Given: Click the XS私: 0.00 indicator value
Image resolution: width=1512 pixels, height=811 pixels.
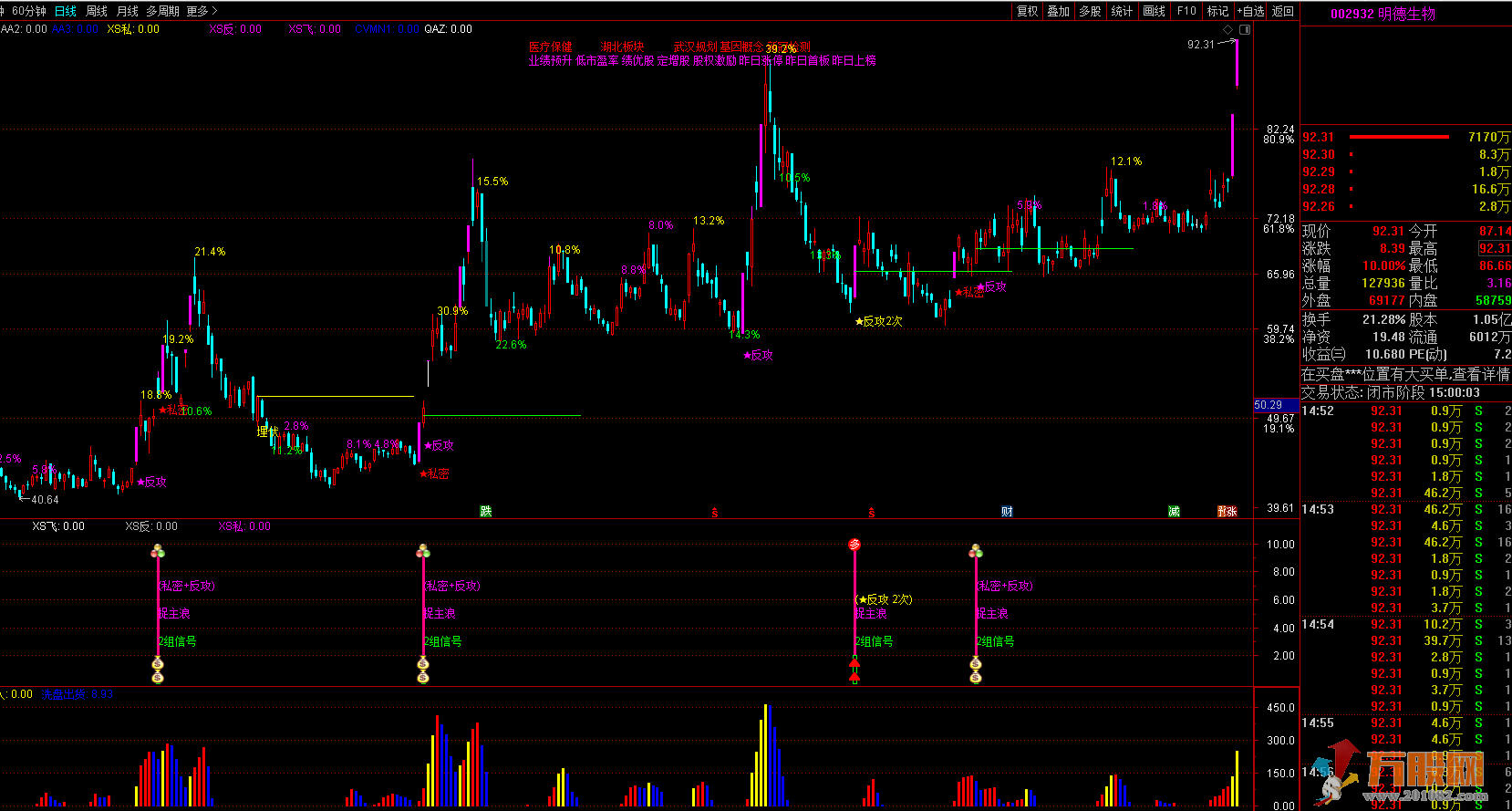Looking at the screenshot, I should tap(133, 29).
